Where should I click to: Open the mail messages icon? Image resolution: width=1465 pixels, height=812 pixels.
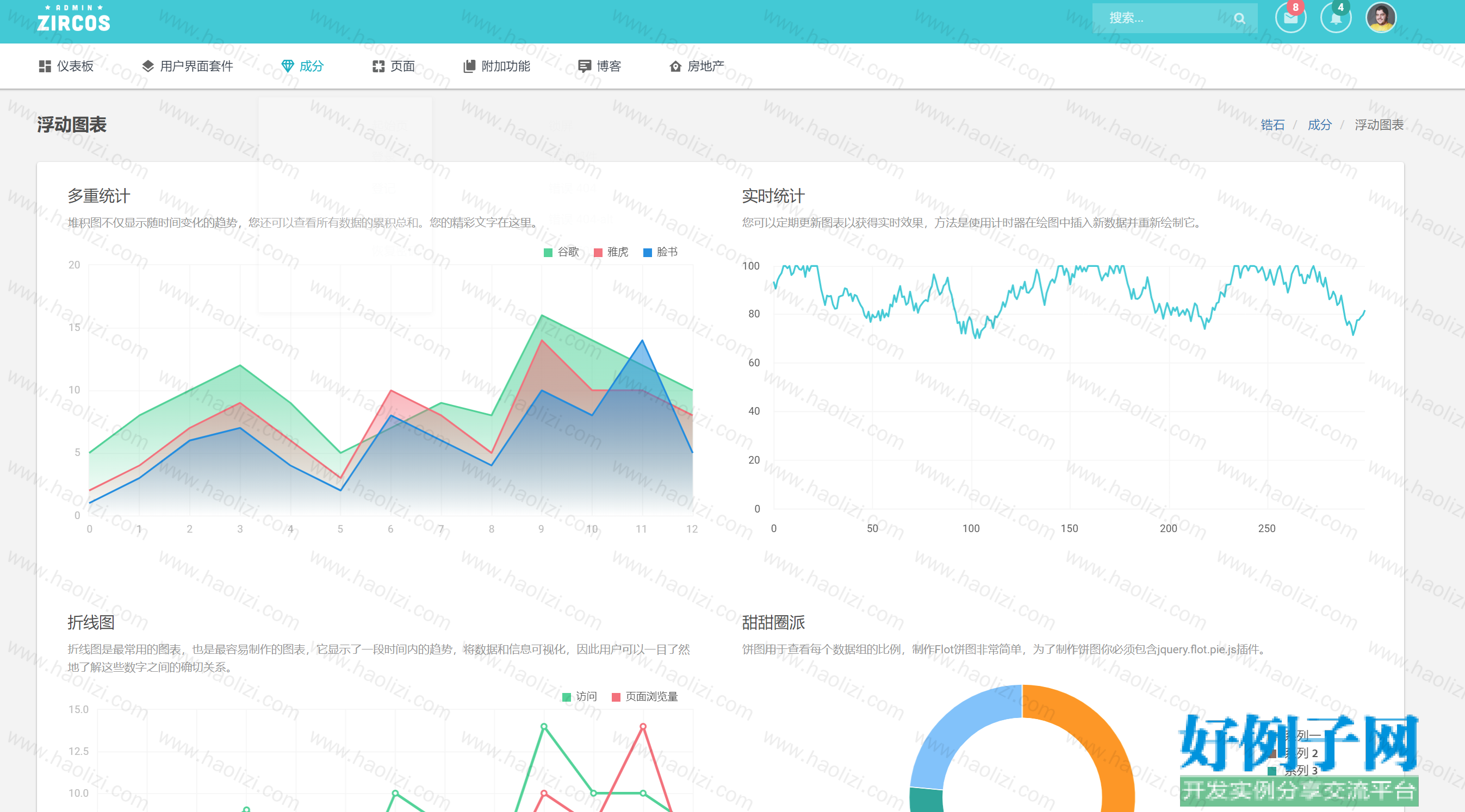pos(1290,17)
